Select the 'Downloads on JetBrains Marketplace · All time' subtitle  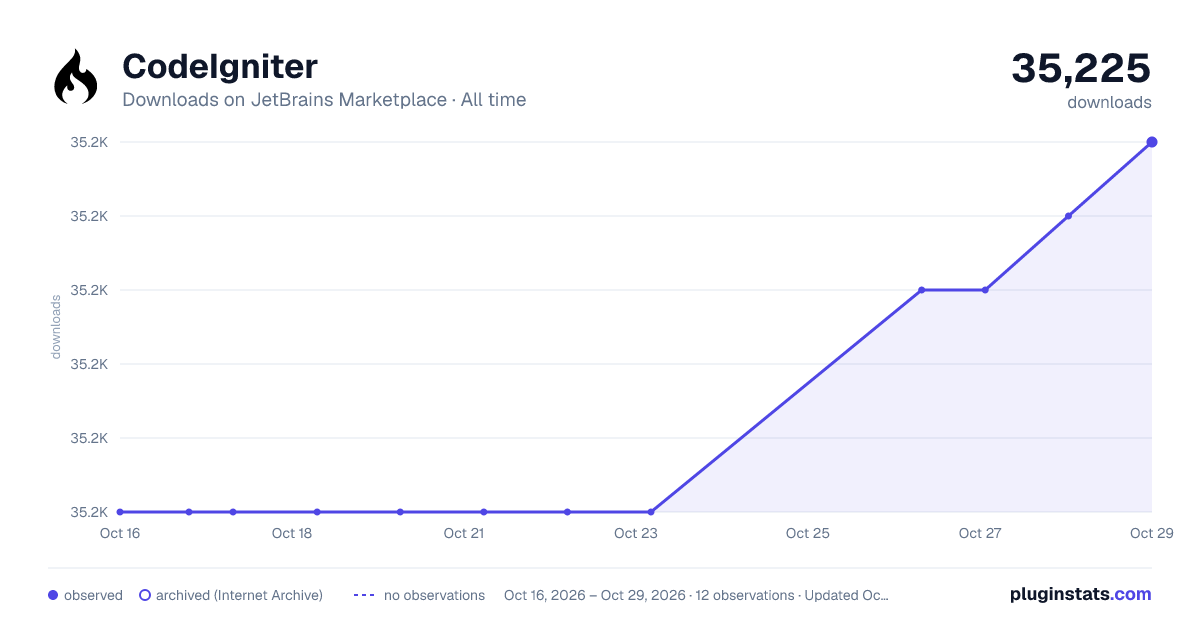324,100
